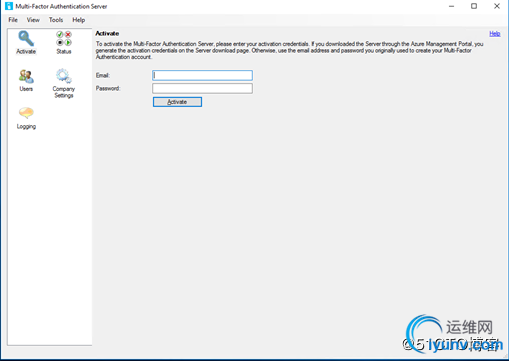Follow the Help link at top right
This screenshot has width=509, height=361.
point(495,34)
